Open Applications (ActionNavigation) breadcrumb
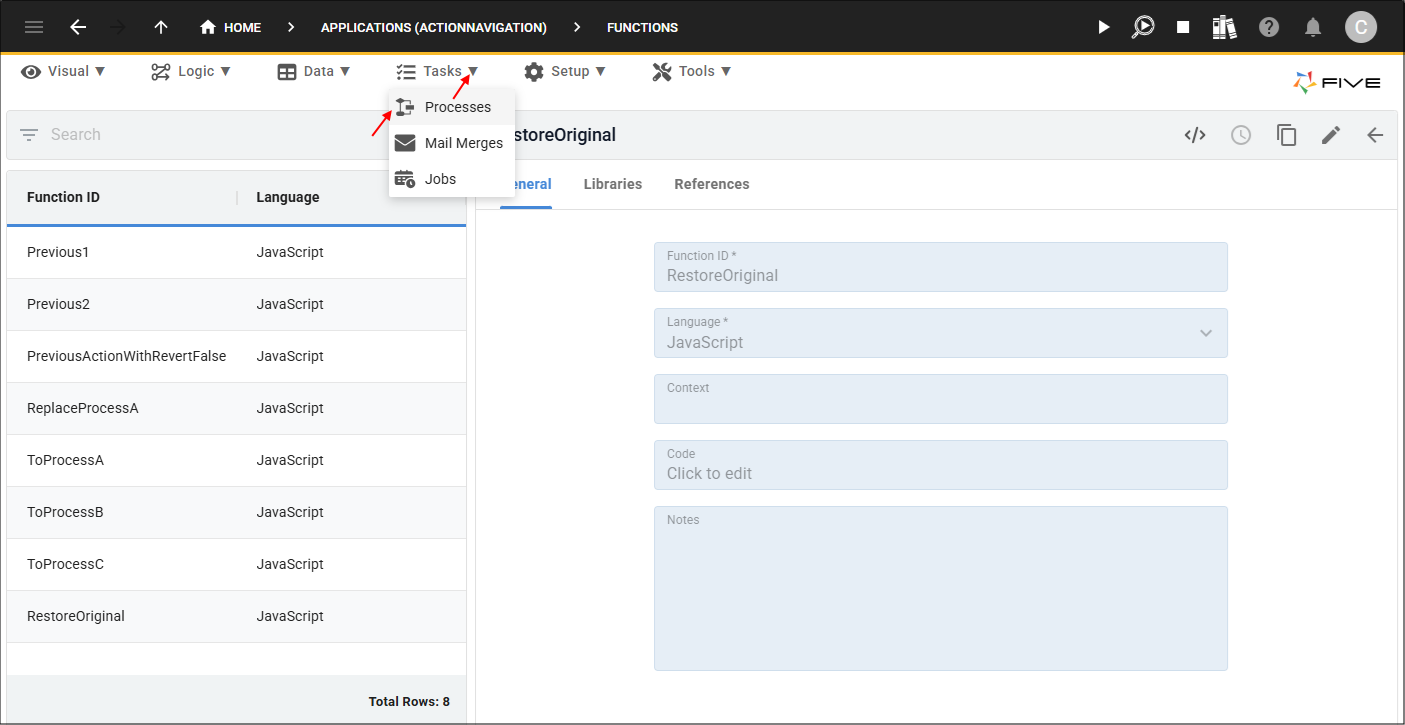 click(x=433, y=27)
